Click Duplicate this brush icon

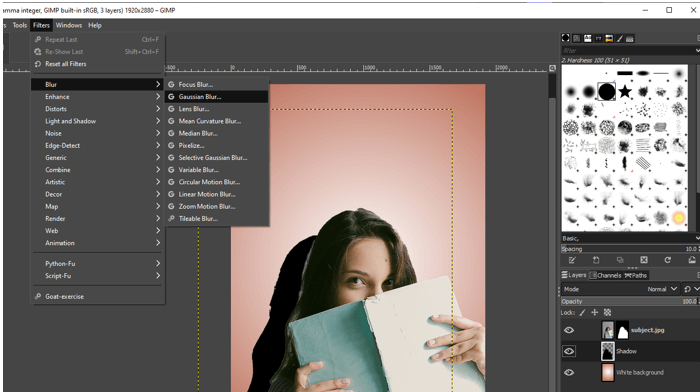tap(620, 260)
